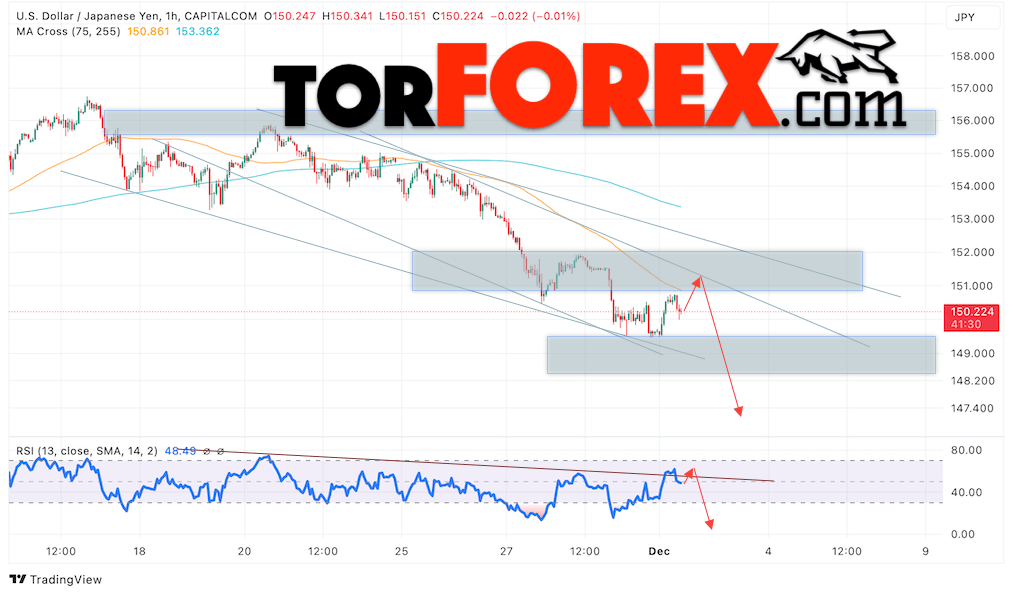The image size is (1013, 595).
Task: Click the 25 date label on time axis
Action: click(x=401, y=551)
